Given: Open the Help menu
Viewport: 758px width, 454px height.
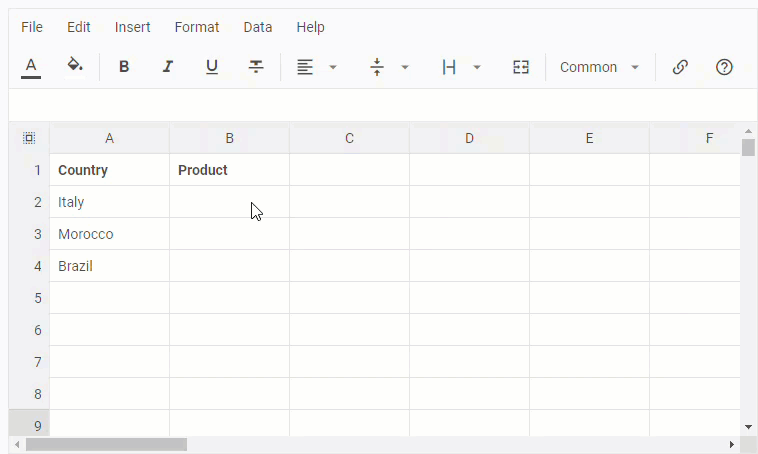Looking at the screenshot, I should 310,27.
